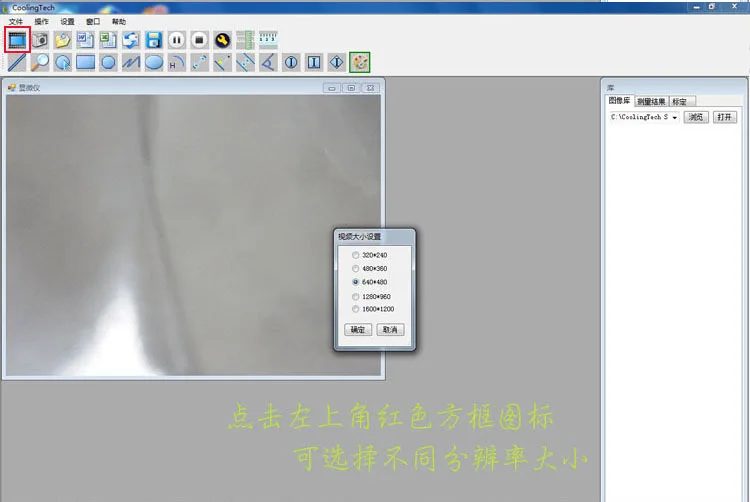This screenshot has height=502, width=750.
Task: Open the 操作 menu
Action: (x=42, y=22)
